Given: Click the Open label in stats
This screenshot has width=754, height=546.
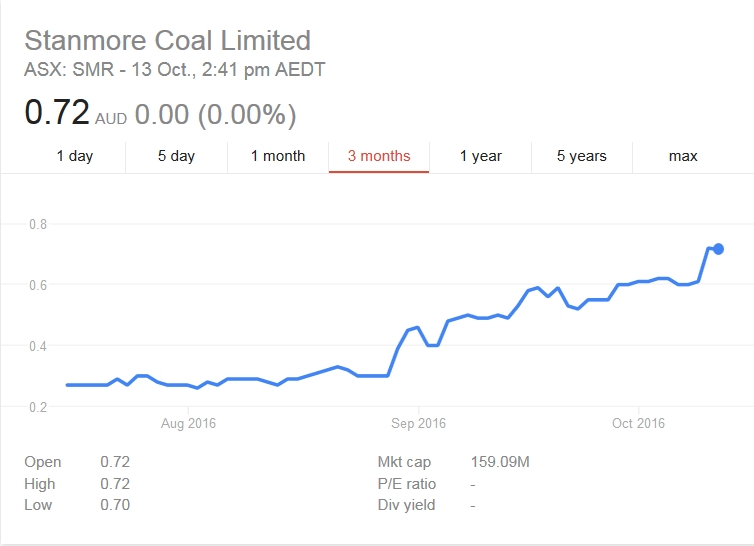Looking at the screenshot, I should tap(43, 462).
